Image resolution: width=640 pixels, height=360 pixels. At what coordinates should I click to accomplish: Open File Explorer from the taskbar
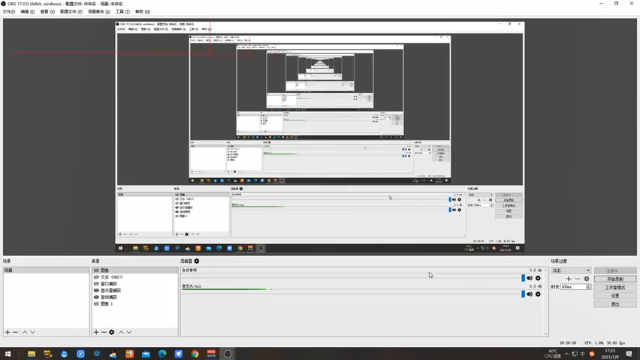click(x=31, y=354)
